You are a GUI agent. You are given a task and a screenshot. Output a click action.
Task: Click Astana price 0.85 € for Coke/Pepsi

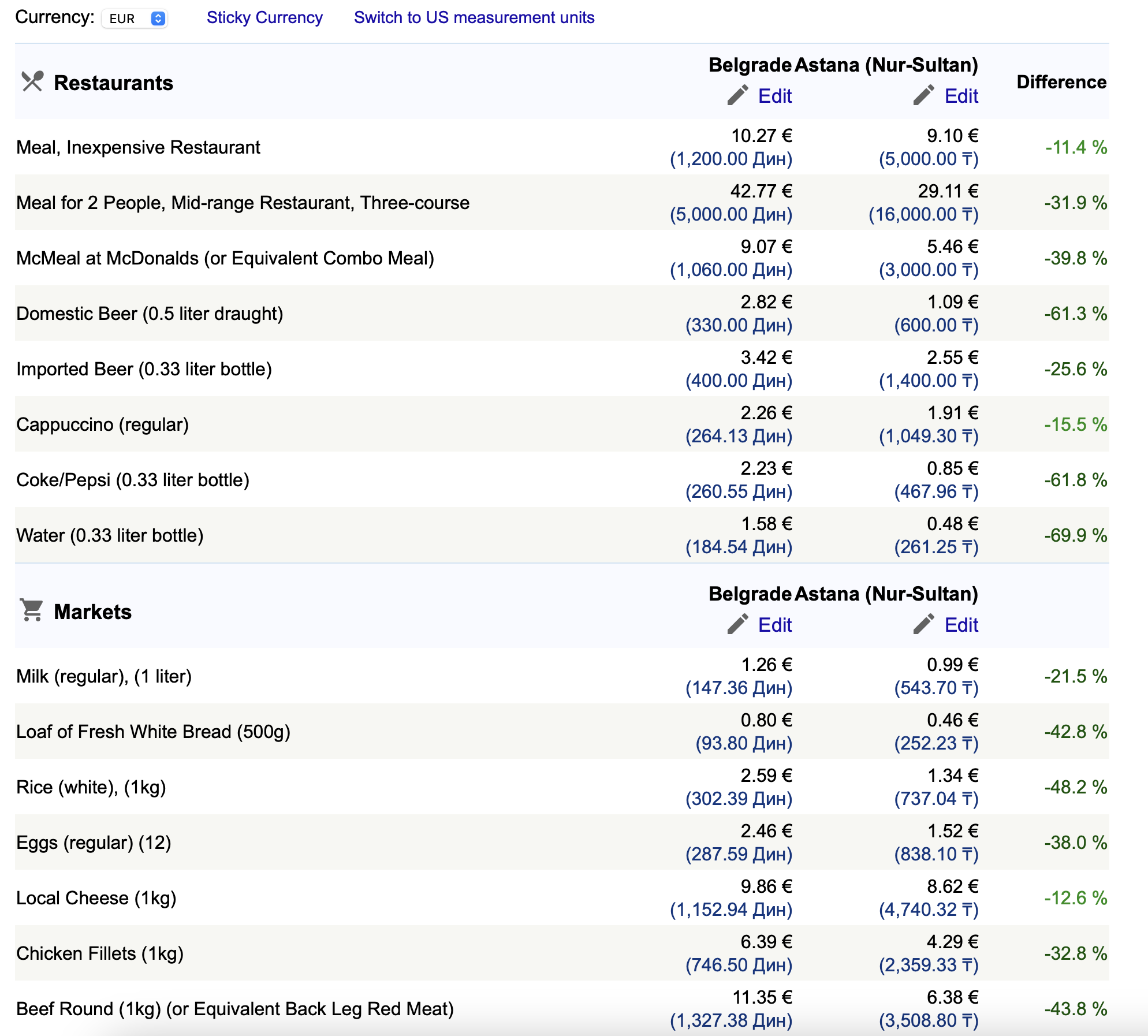tap(953, 468)
